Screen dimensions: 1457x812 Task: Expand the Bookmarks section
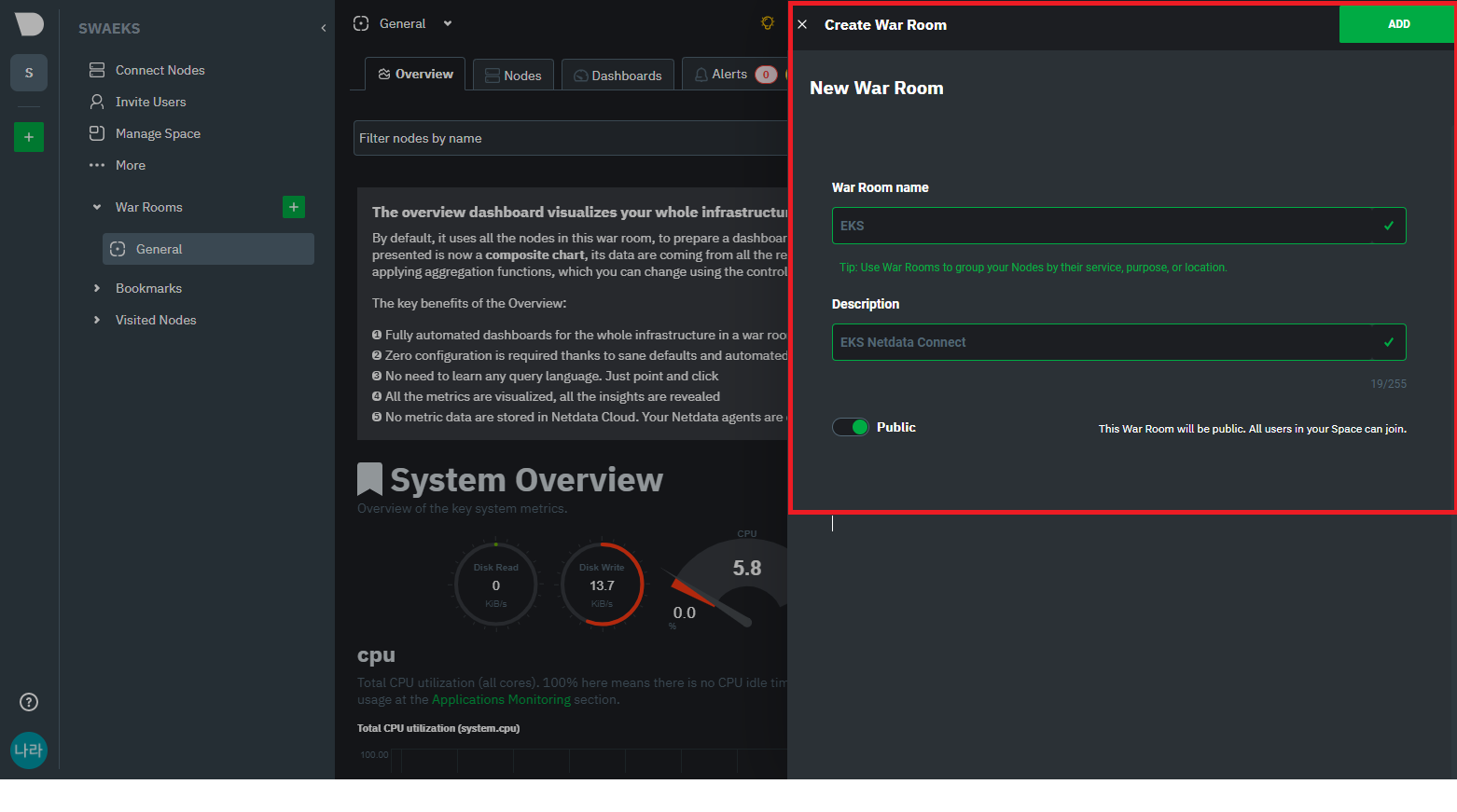coord(97,288)
